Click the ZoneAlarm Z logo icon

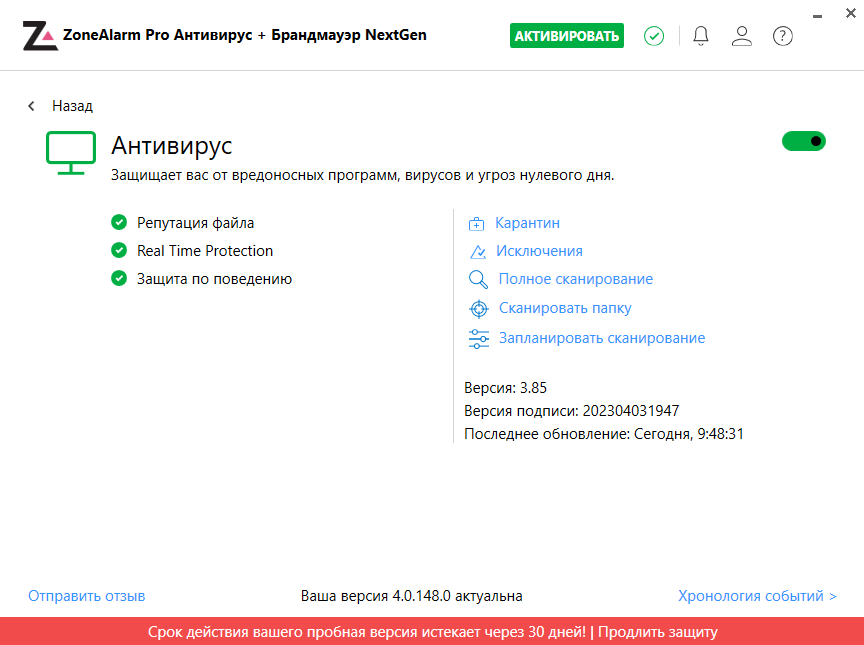click(x=40, y=36)
